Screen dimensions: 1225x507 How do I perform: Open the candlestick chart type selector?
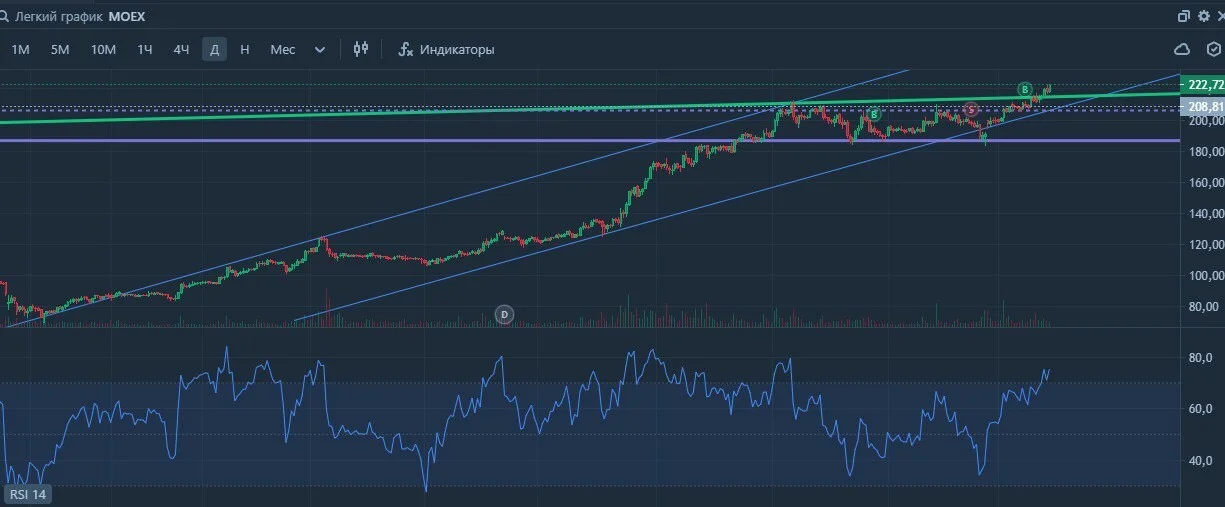[361, 49]
